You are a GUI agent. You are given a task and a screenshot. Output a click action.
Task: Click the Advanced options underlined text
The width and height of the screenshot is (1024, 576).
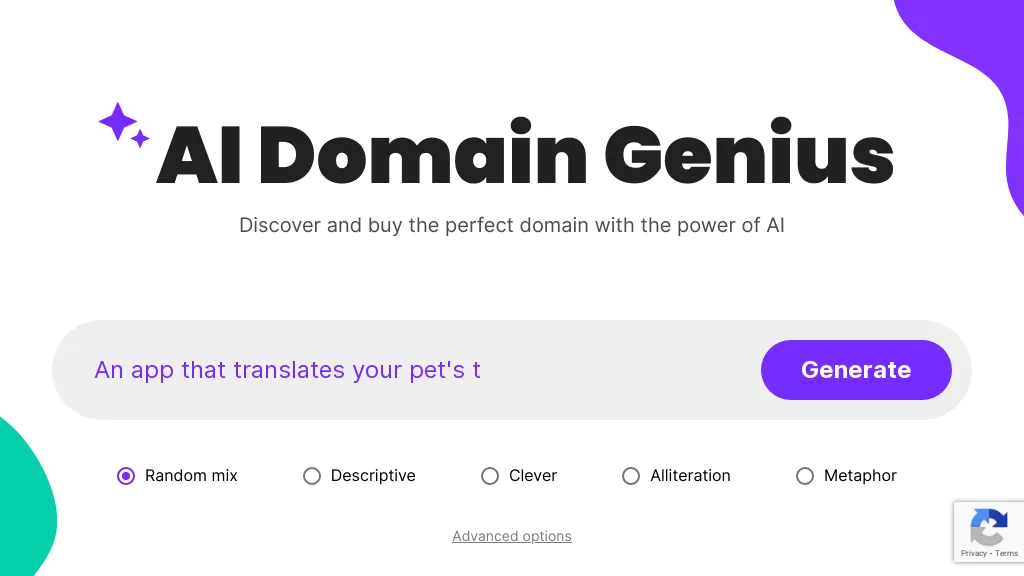(x=512, y=536)
